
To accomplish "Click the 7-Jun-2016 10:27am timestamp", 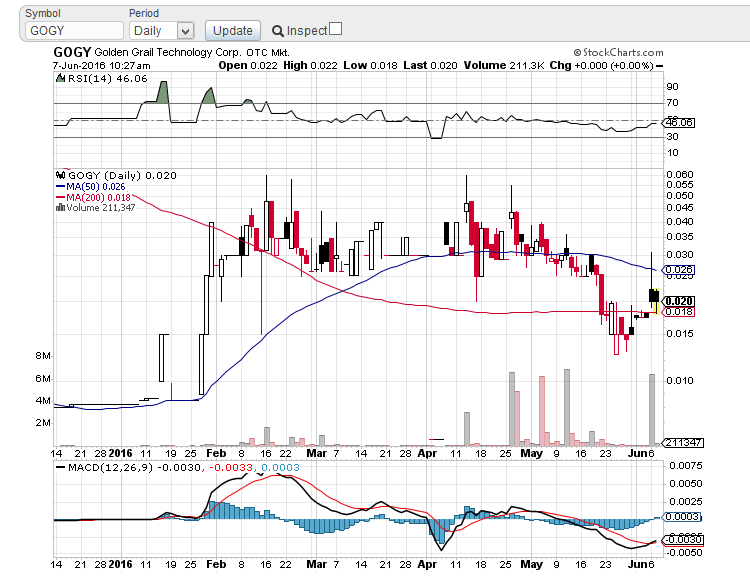I will point(101,66).
